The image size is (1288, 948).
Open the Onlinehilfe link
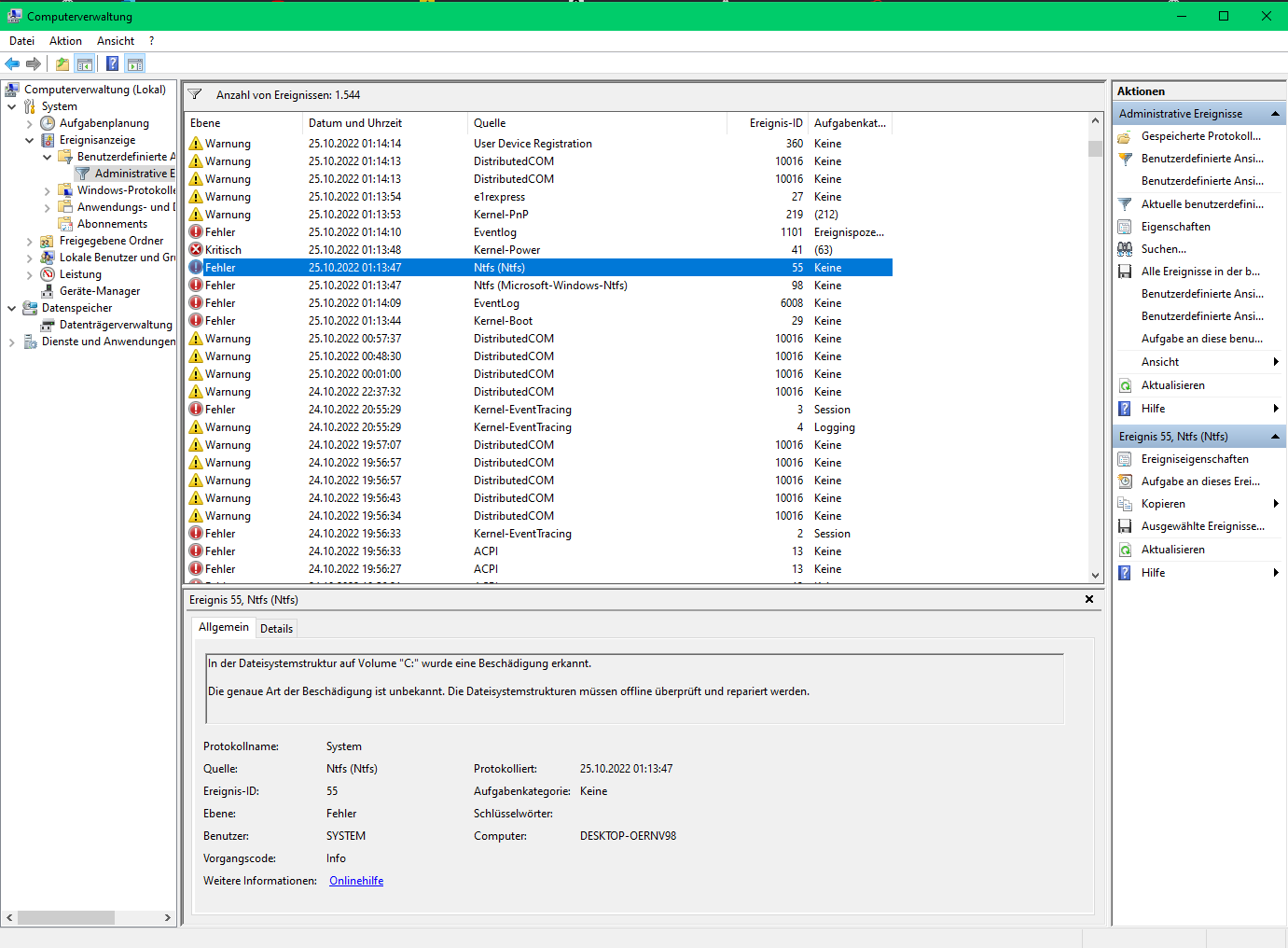click(356, 881)
